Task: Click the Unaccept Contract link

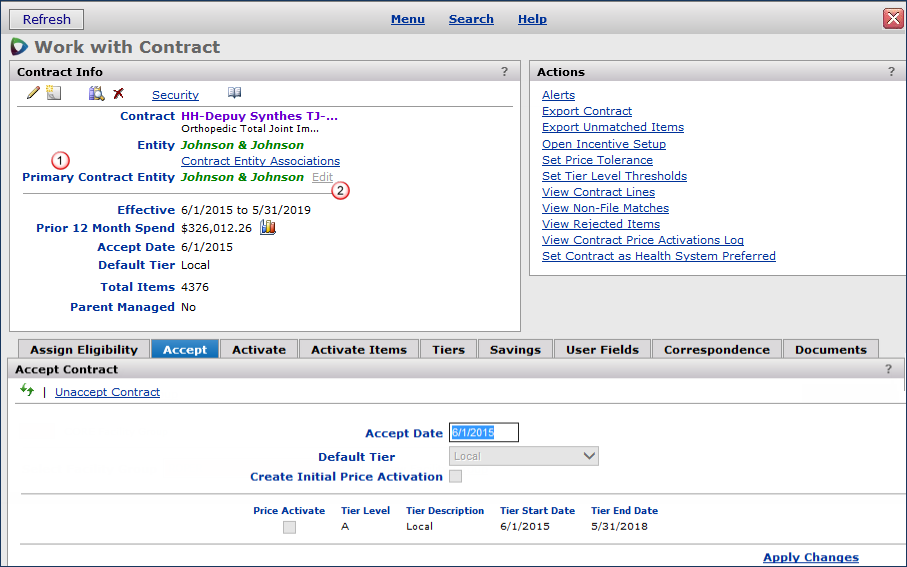Action: (x=107, y=392)
